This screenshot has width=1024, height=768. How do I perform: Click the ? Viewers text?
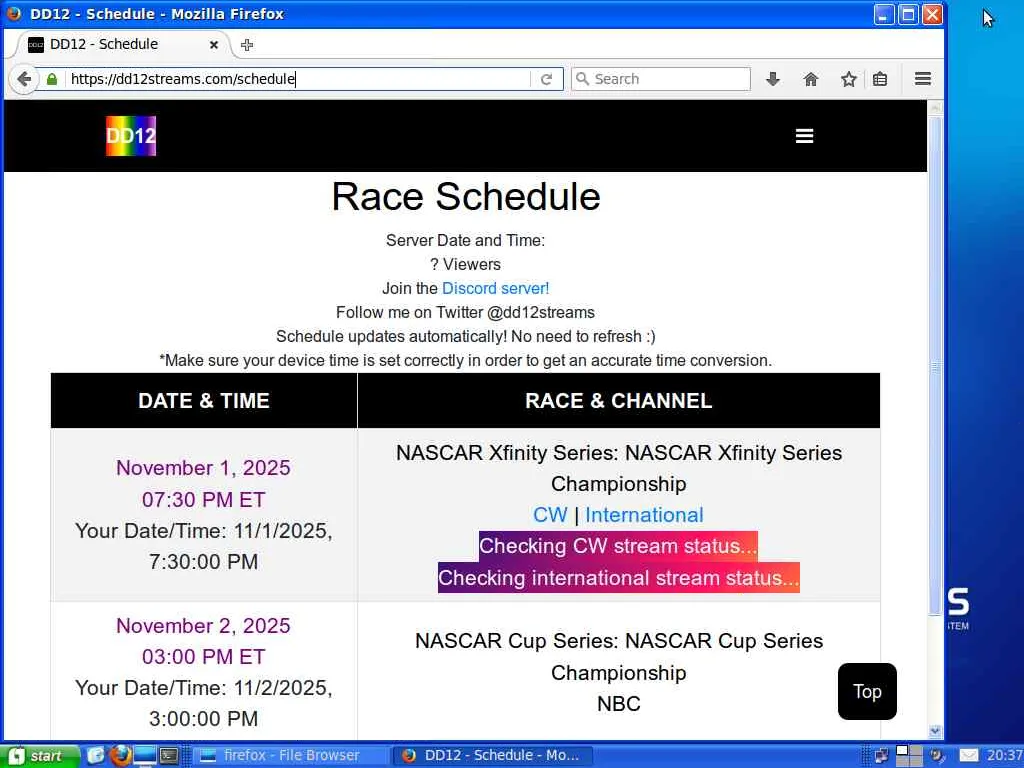click(x=465, y=264)
